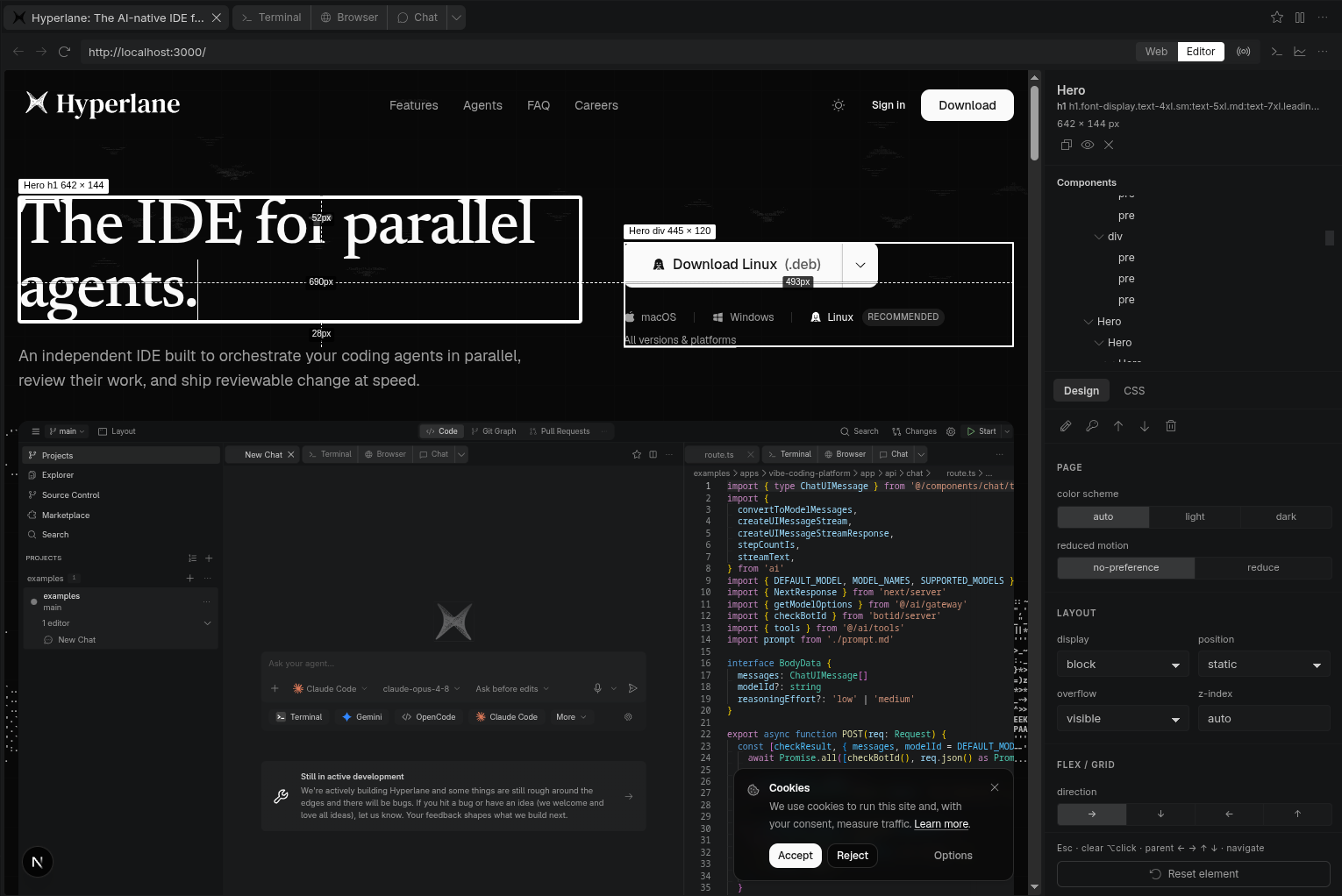The image size is (1342, 896).
Task: Set flex direction to the down arrow
Action: 1160,814
